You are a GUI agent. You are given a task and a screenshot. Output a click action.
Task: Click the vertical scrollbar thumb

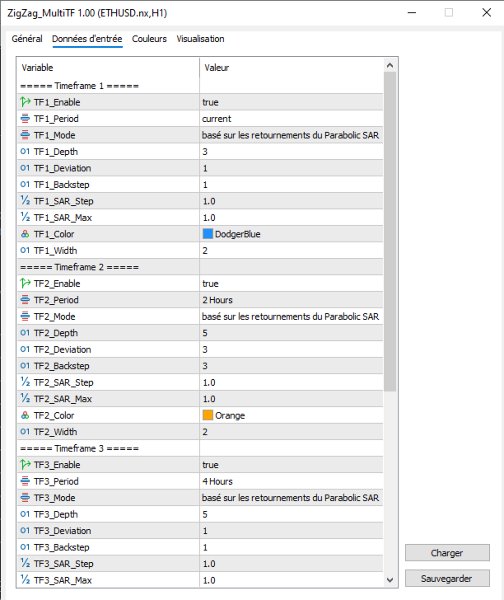click(390, 232)
